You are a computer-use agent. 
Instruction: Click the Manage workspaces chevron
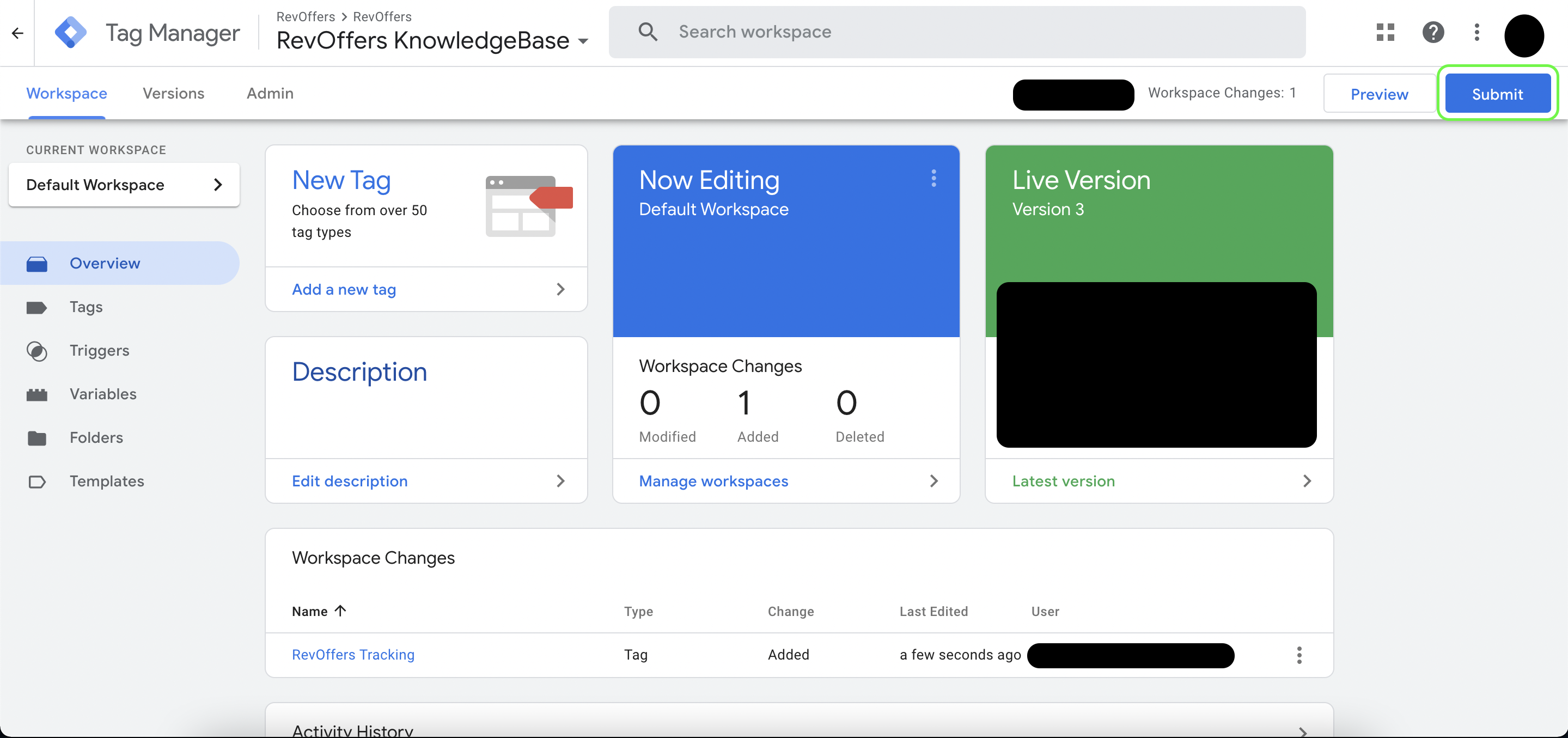934,481
